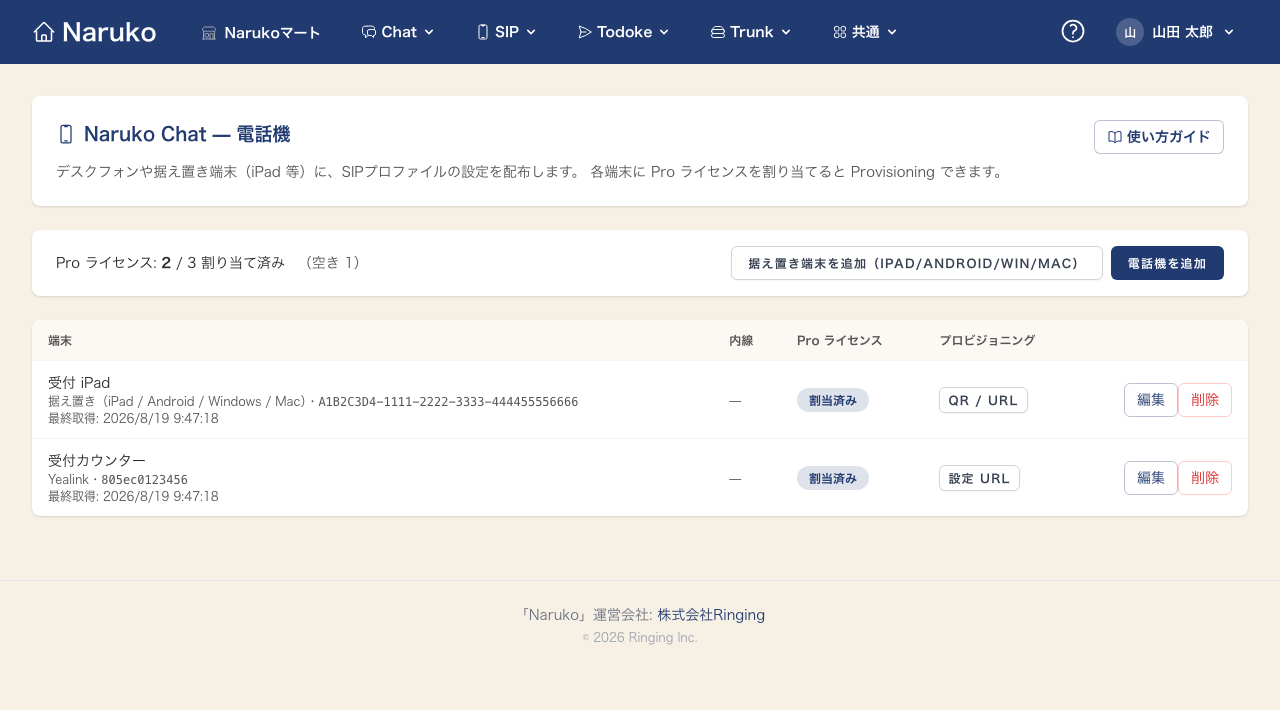Click the 内線 column header

coord(741,340)
